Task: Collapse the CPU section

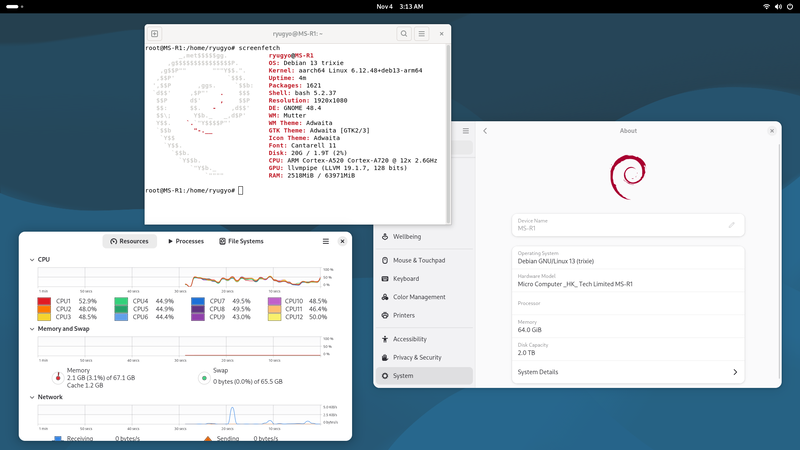Action: tap(32, 260)
